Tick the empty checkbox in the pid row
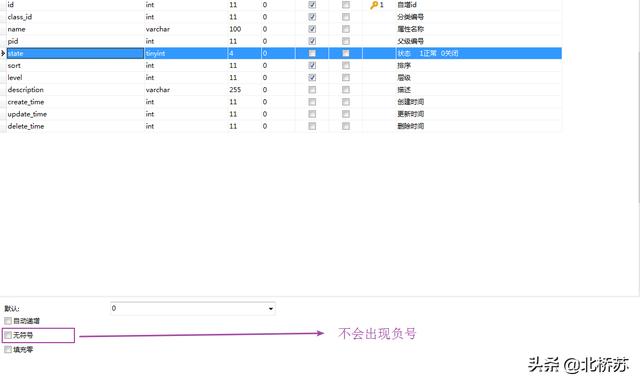 pos(346,41)
